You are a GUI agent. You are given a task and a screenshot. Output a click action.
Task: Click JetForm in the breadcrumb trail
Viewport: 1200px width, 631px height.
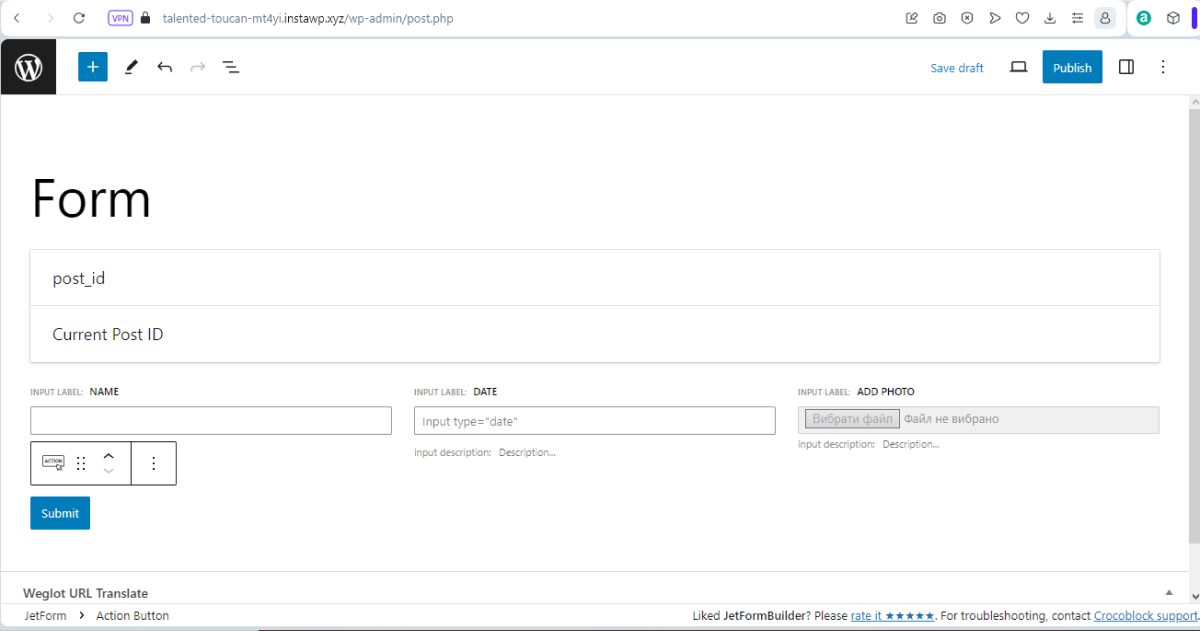click(x=46, y=615)
